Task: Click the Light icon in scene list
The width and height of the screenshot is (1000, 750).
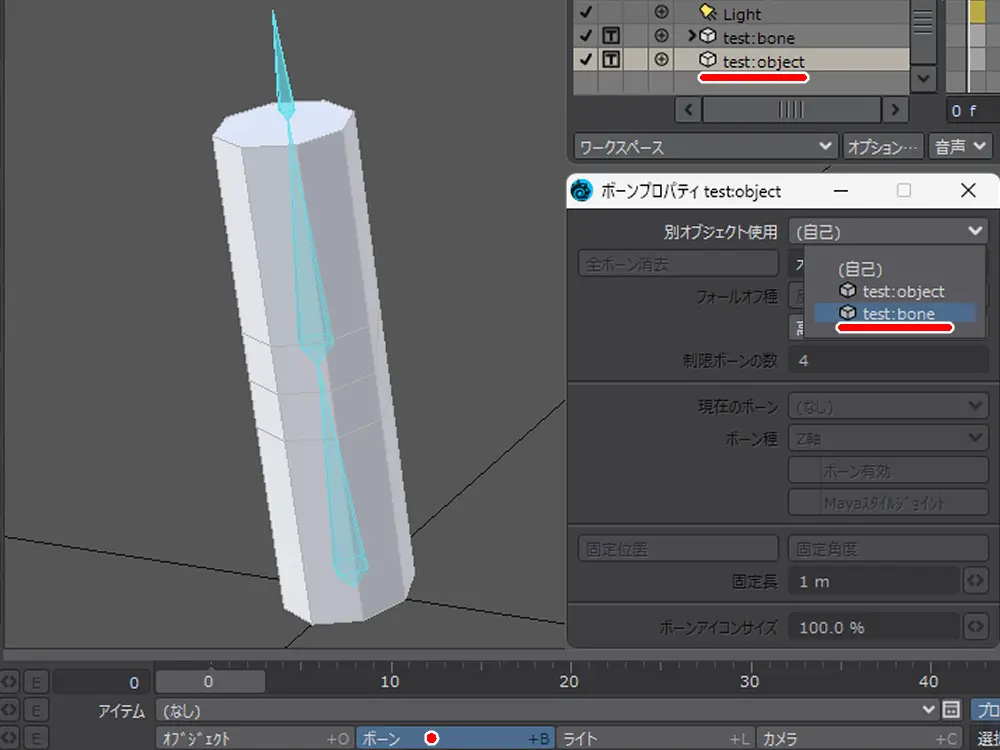Action: pos(708,14)
